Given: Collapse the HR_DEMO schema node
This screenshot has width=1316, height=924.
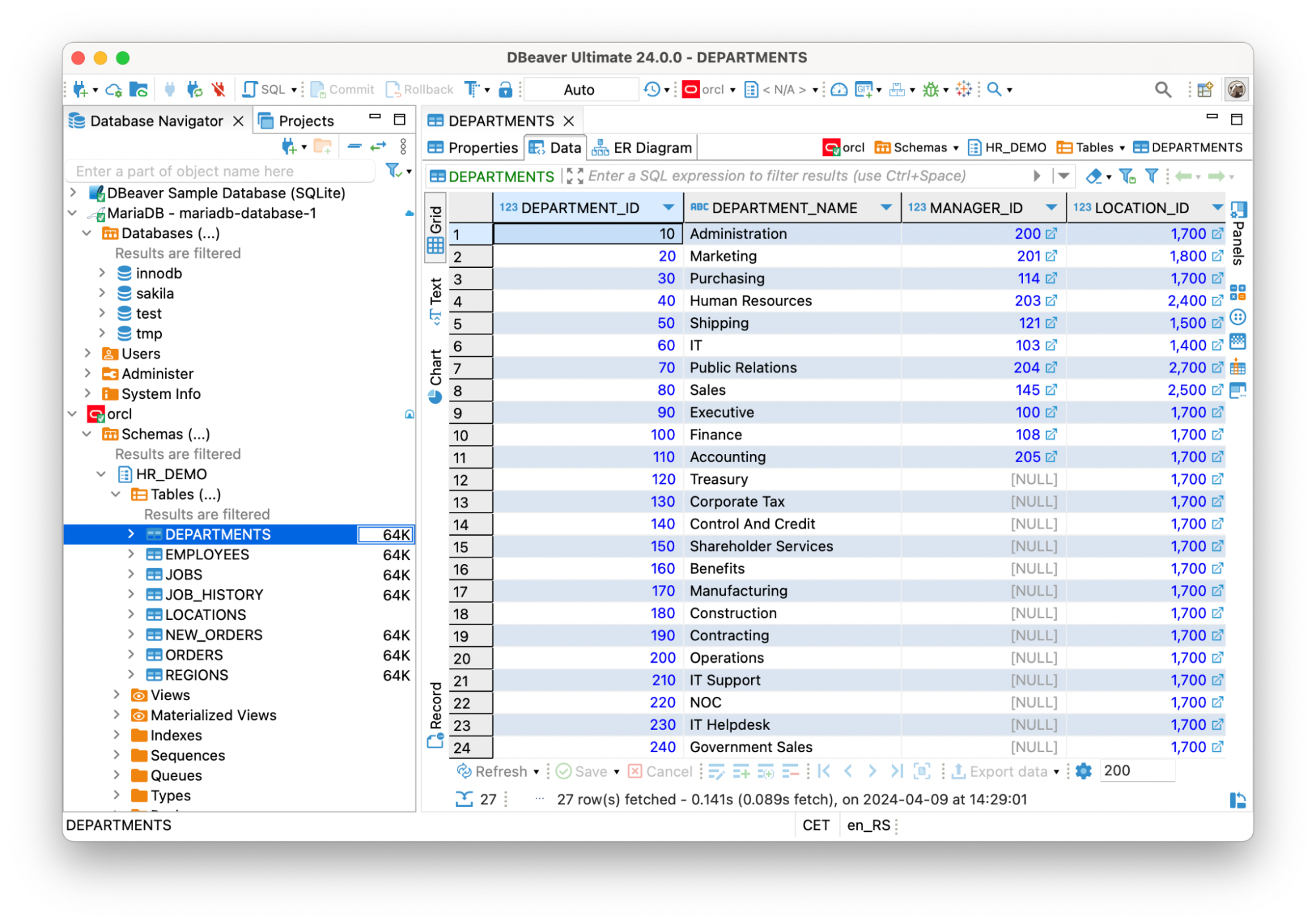Looking at the screenshot, I should point(101,474).
